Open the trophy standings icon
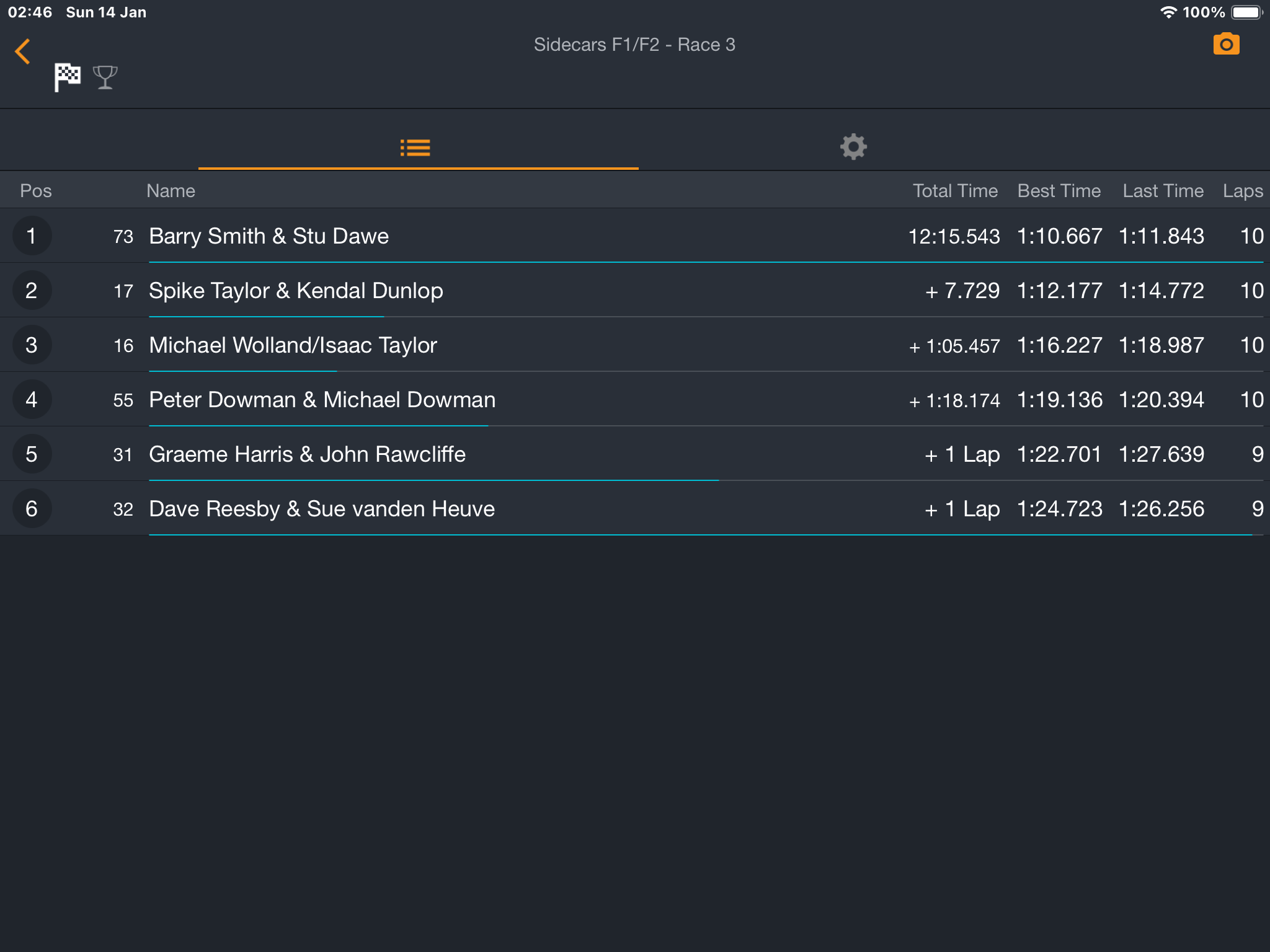 pos(105,77)
